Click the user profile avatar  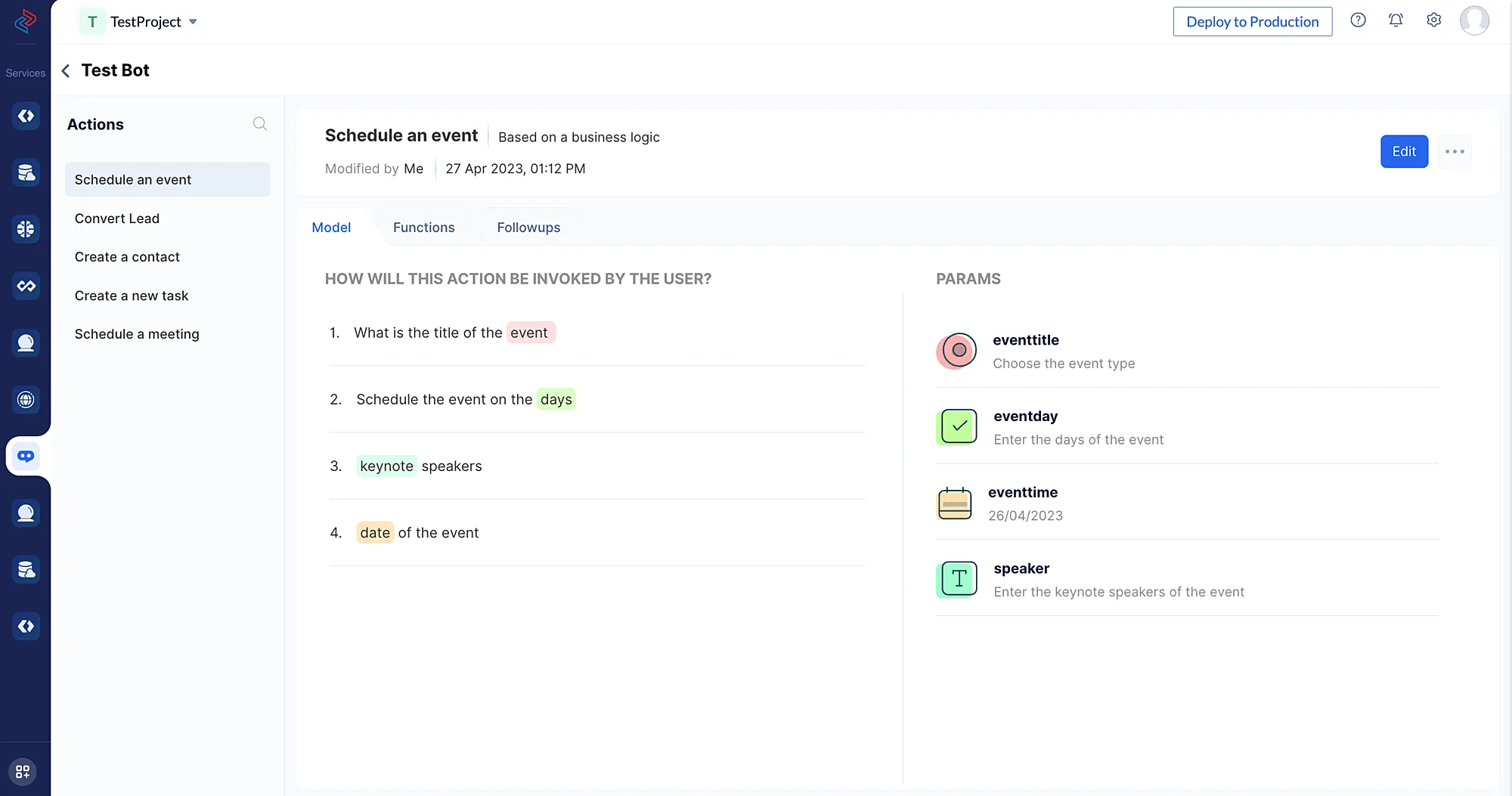[x=1473, y=21]
